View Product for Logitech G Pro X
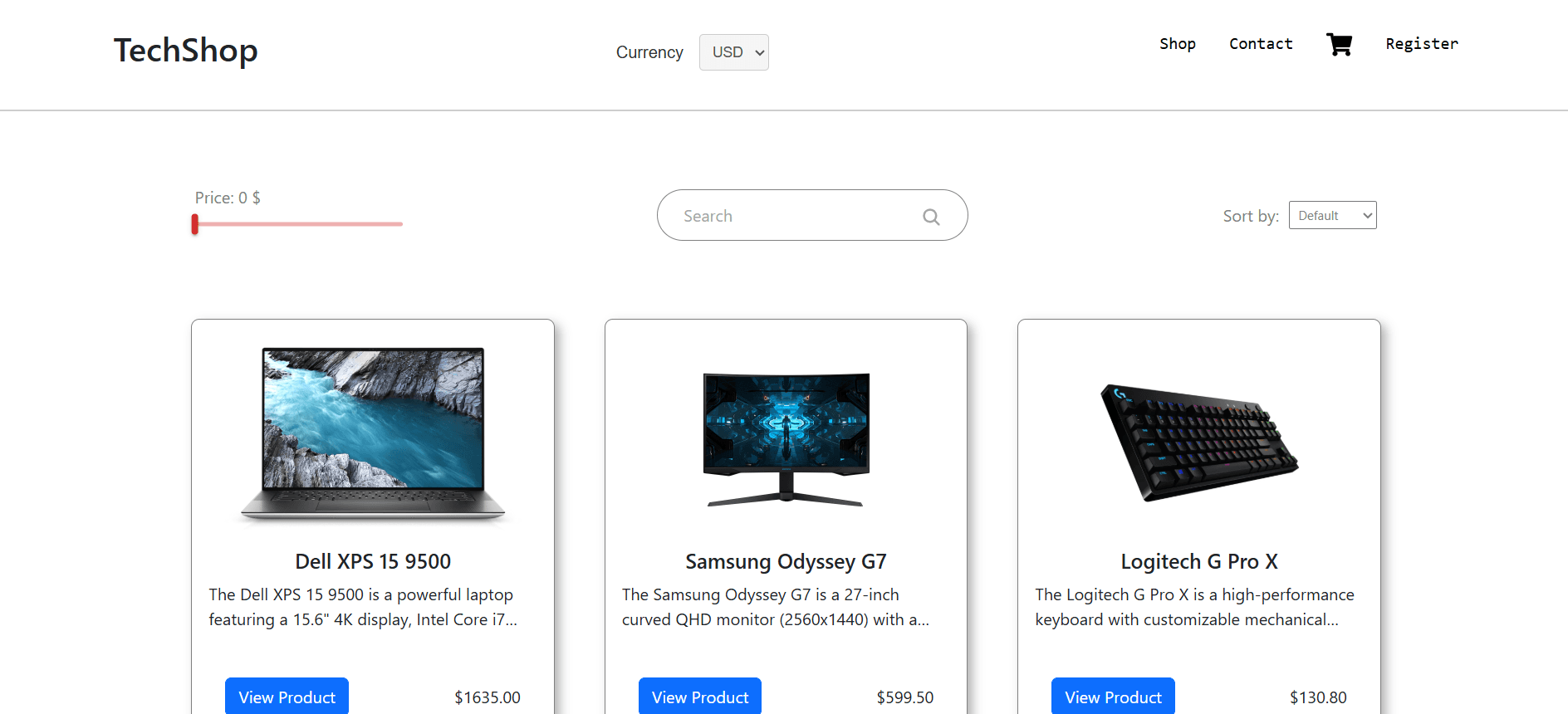This screenshot has height=714, width=1568. [1113, 697]
